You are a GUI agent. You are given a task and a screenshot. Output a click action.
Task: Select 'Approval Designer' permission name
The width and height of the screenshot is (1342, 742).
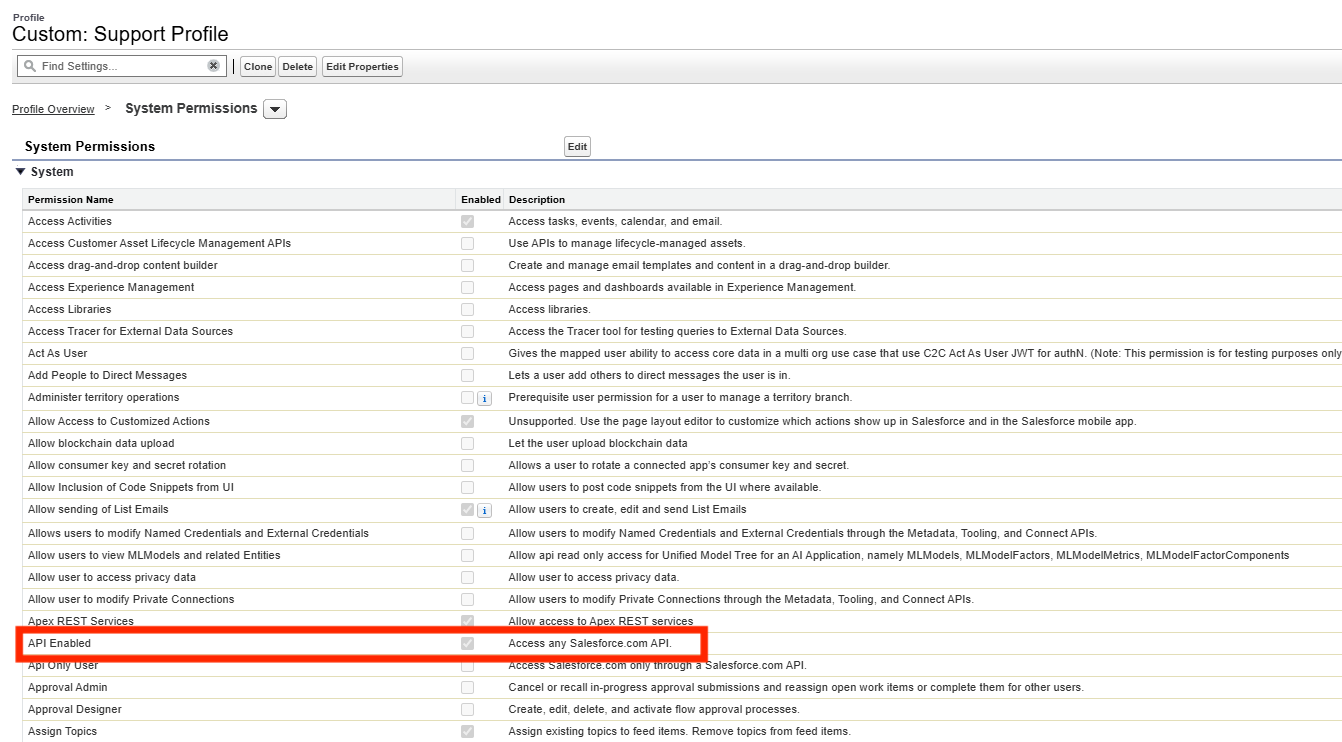tap(75, 709)
